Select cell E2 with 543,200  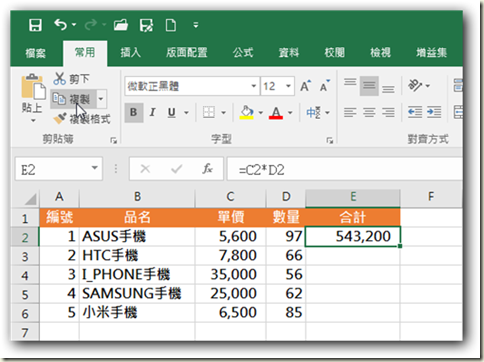pos(353,237)
